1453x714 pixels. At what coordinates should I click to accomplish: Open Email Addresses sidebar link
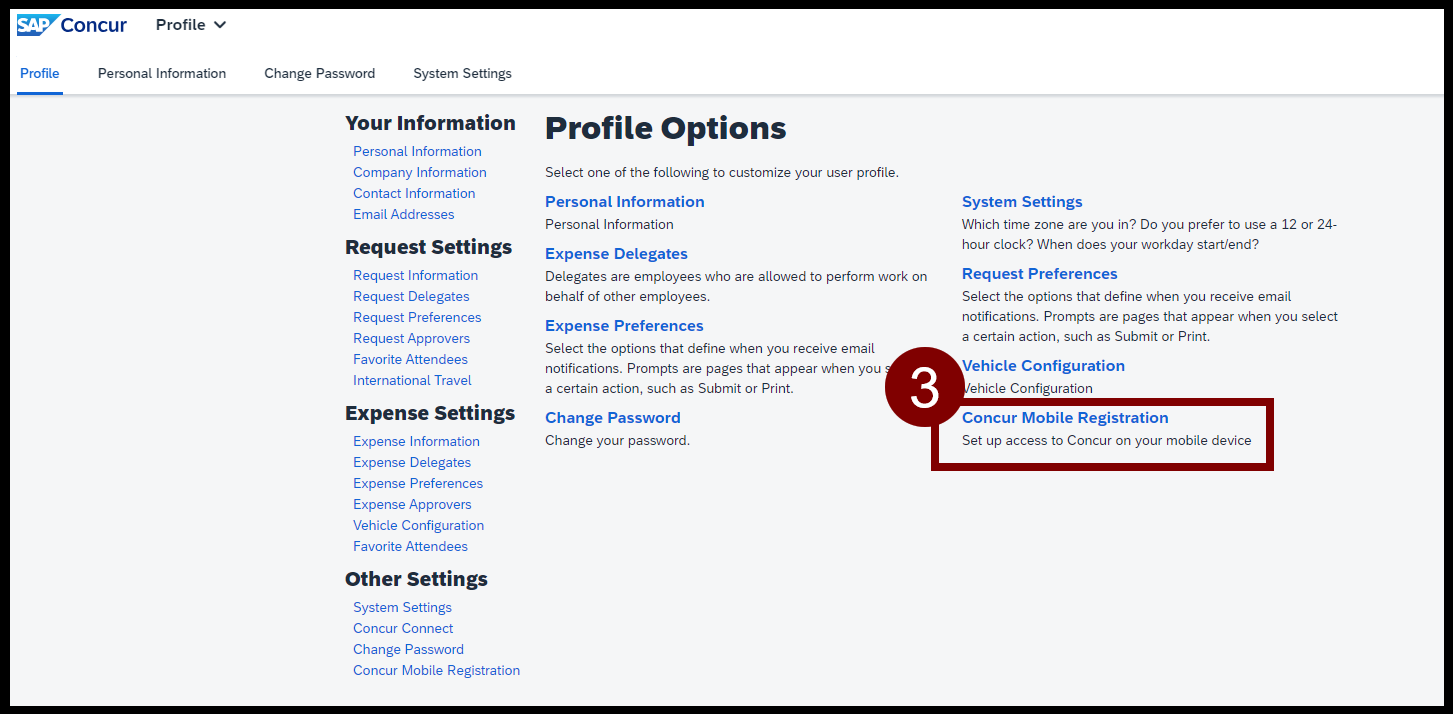point(403,214)
